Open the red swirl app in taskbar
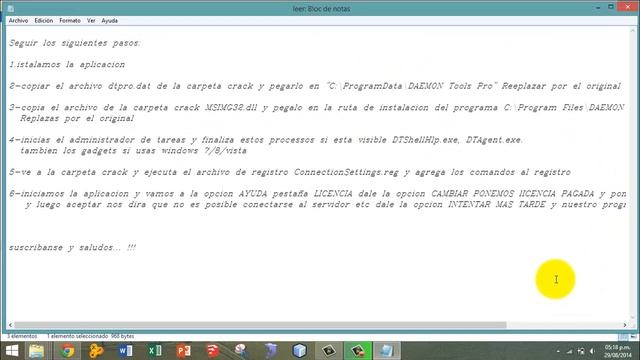The image size is (640, 360). (x=213, y=351)
